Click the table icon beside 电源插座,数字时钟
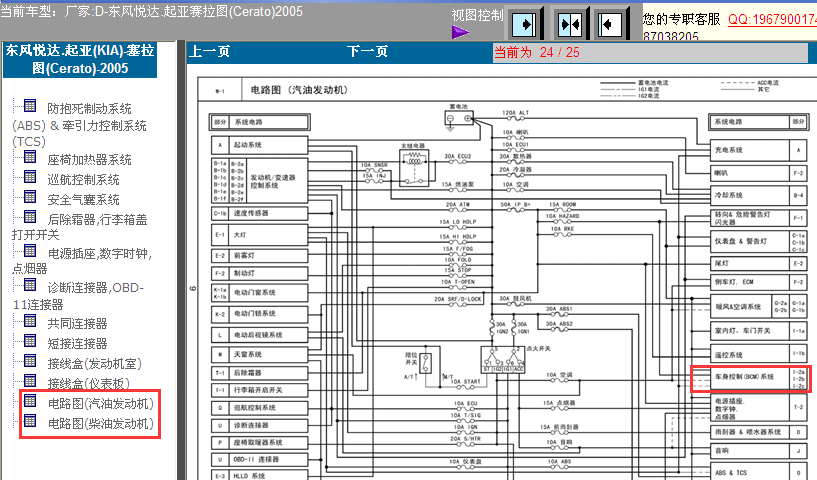The height and width of the screenshot is (480, 817). tap(30, 251)
